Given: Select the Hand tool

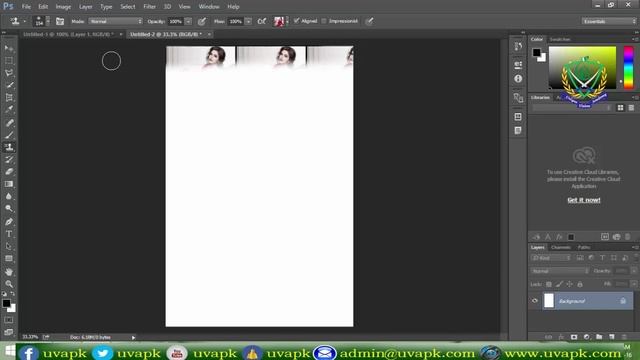Looking at the screenshot, I should point(9,271).
